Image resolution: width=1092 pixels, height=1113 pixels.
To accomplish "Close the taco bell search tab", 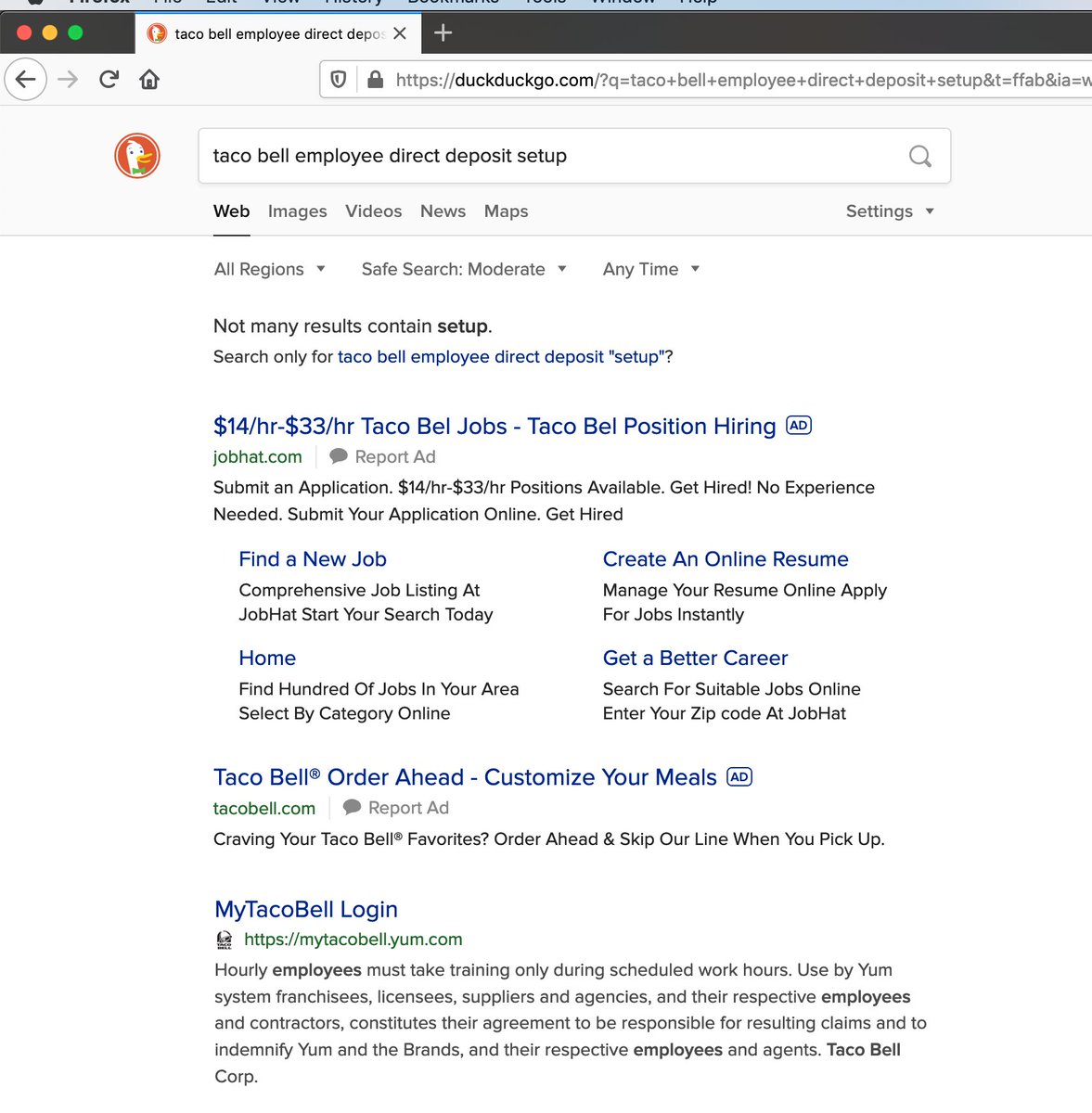I will pos(400,33).
